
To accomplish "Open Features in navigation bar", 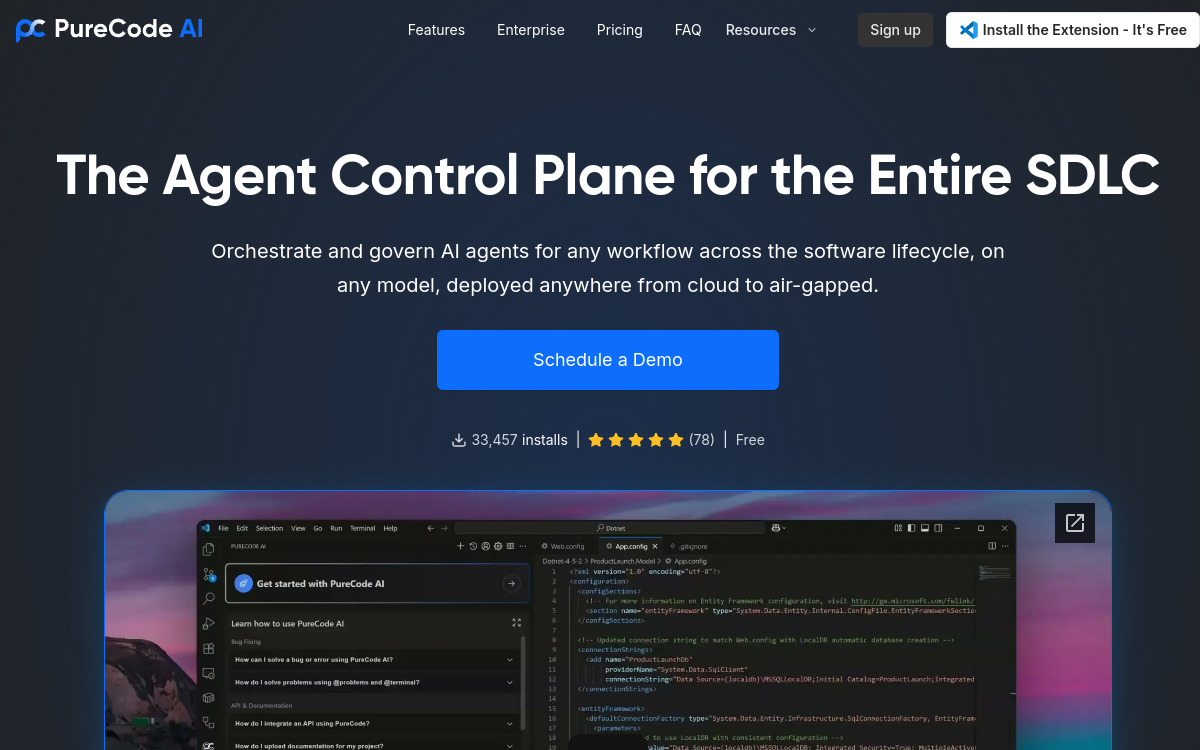I will [436, 30].
